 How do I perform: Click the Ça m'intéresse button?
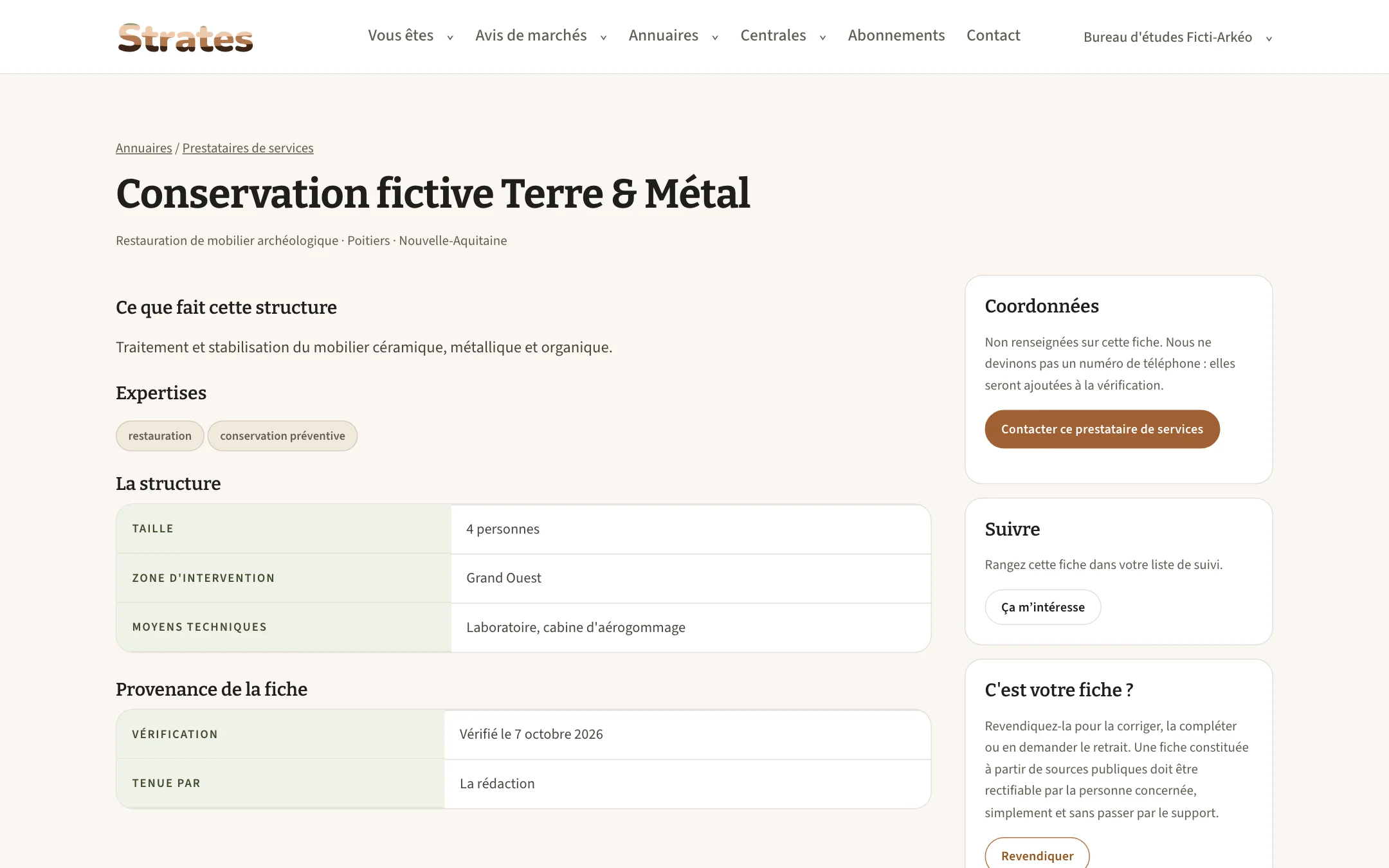1042,607
